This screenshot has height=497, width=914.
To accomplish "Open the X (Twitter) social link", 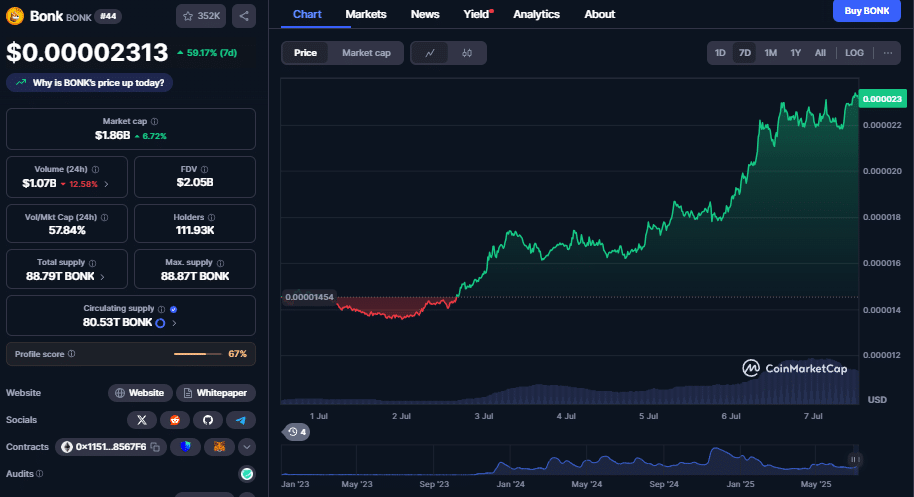I will [142, 420].
